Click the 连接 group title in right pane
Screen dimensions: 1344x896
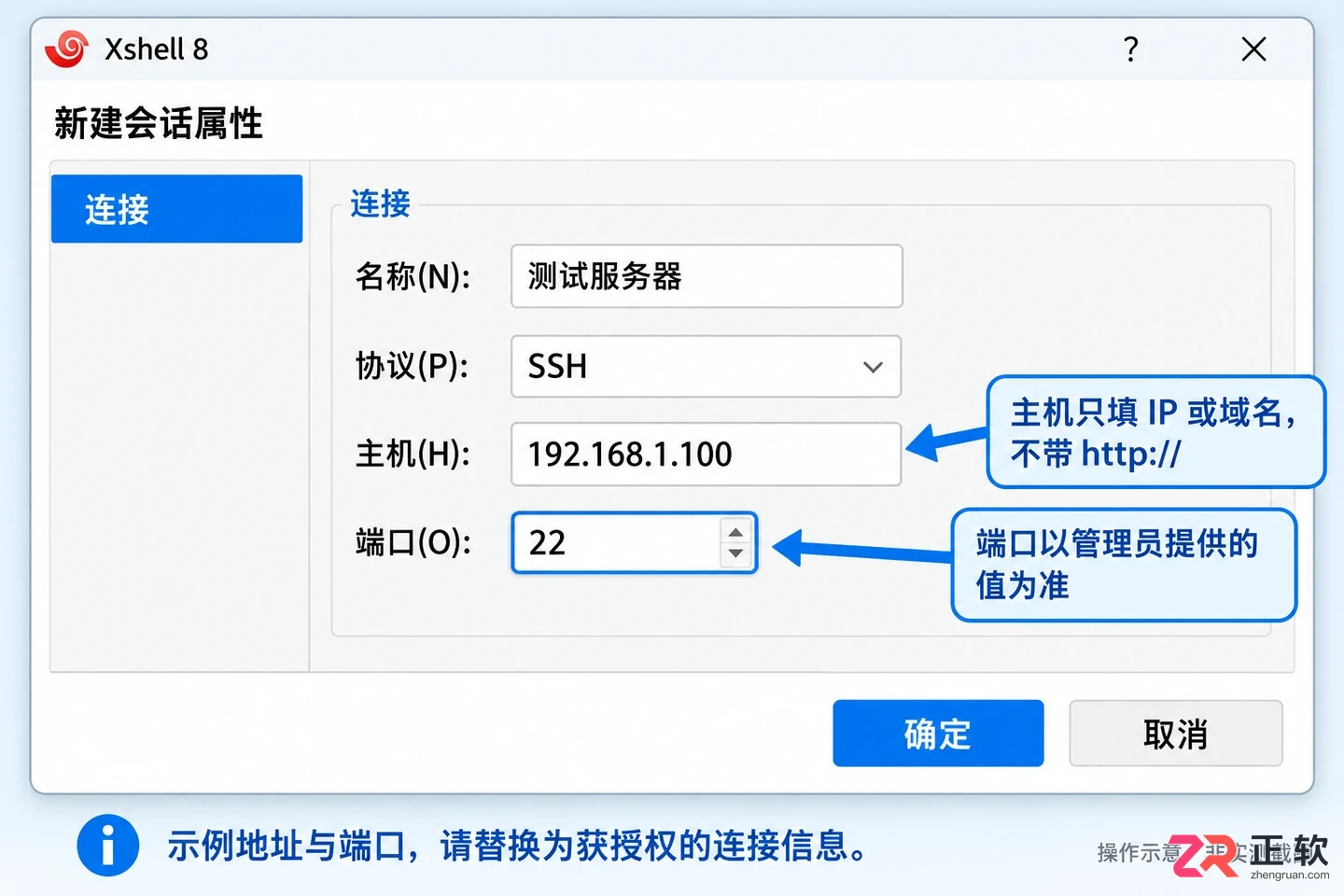point(380,203)
